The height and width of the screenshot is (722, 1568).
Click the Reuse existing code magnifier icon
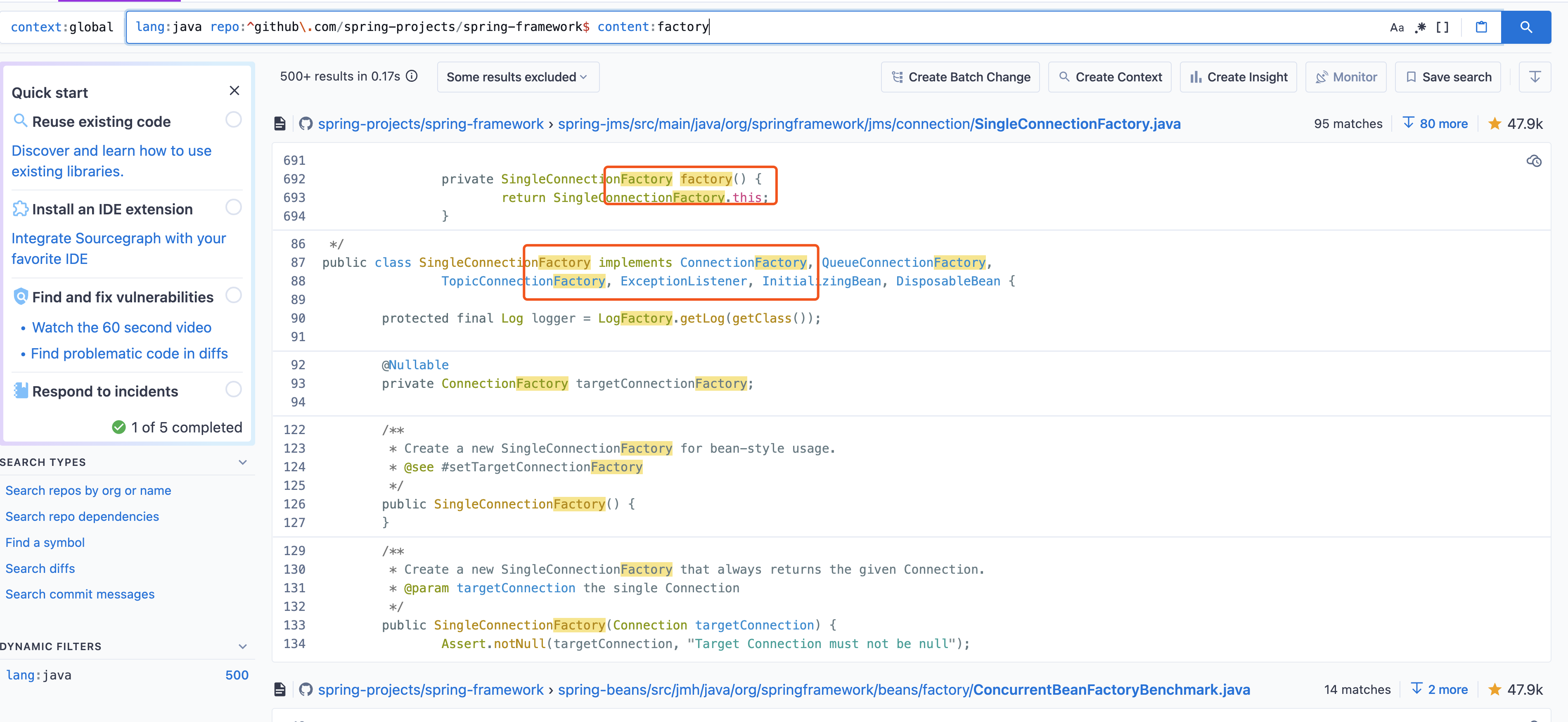20,121
